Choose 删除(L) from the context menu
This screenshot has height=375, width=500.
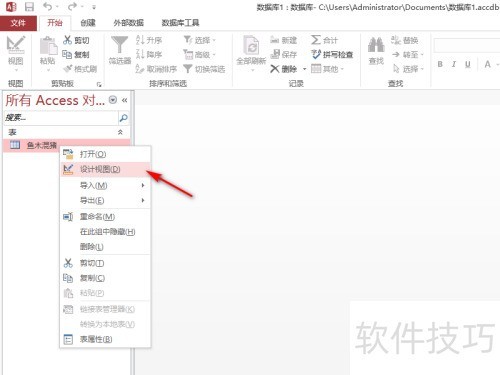(x=105, y=247)
